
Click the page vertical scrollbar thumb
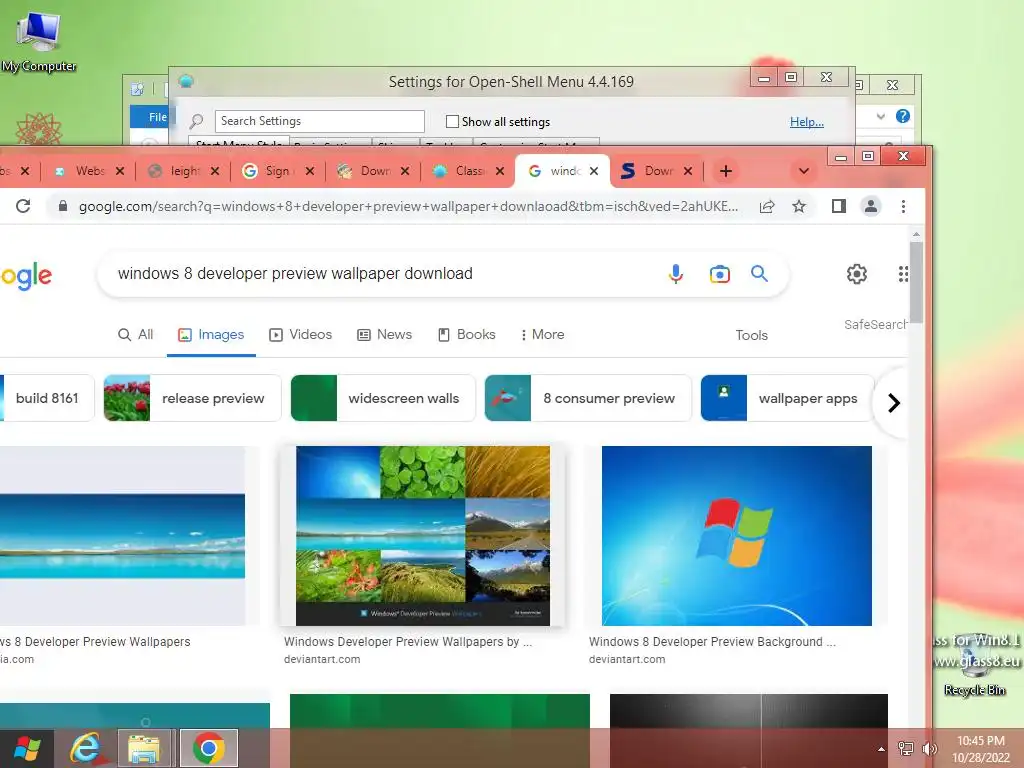pyautogui.click(x=916, y=282)
